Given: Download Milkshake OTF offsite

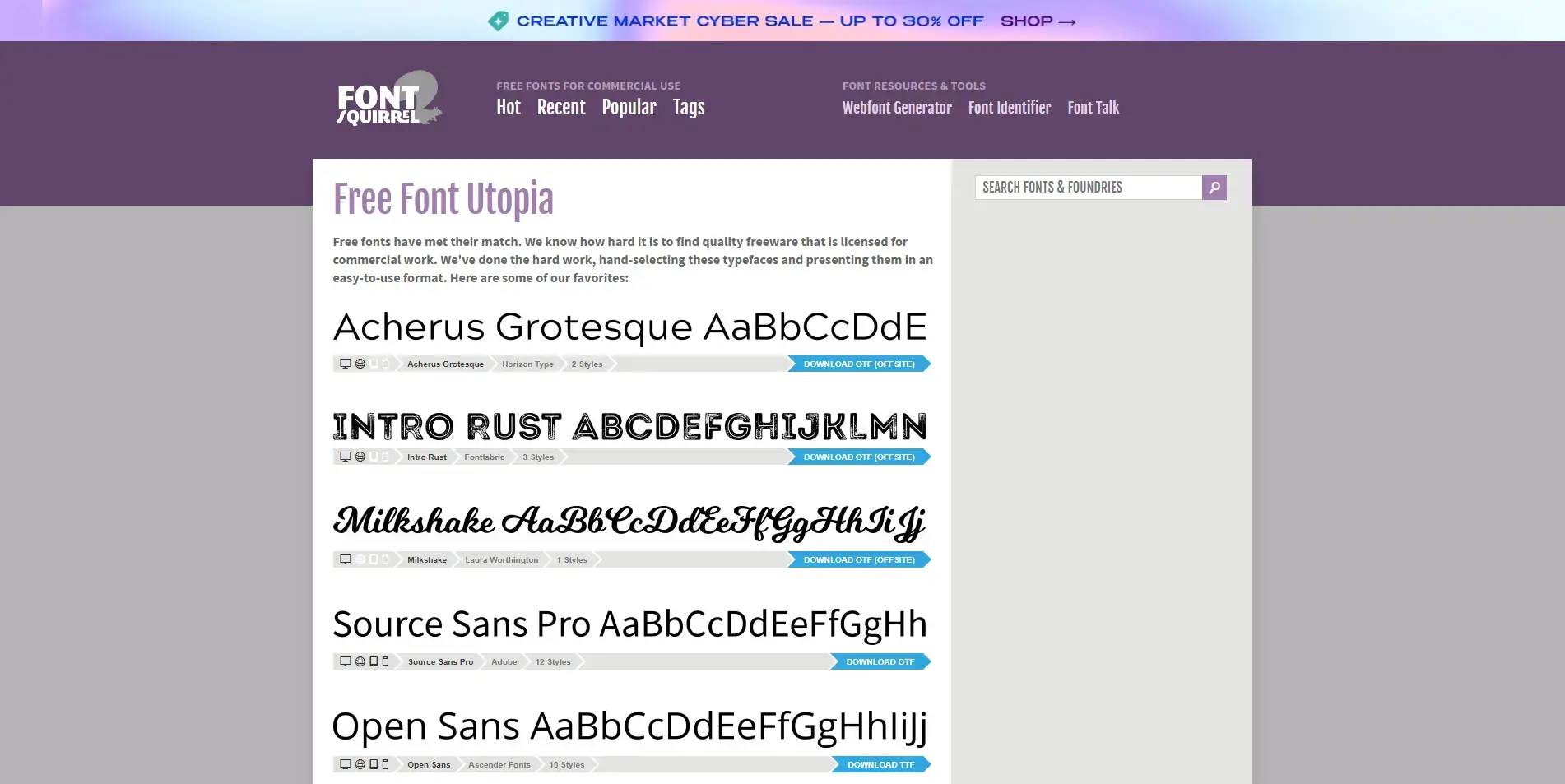Looking at the screenshot, I should pos(859,559).
